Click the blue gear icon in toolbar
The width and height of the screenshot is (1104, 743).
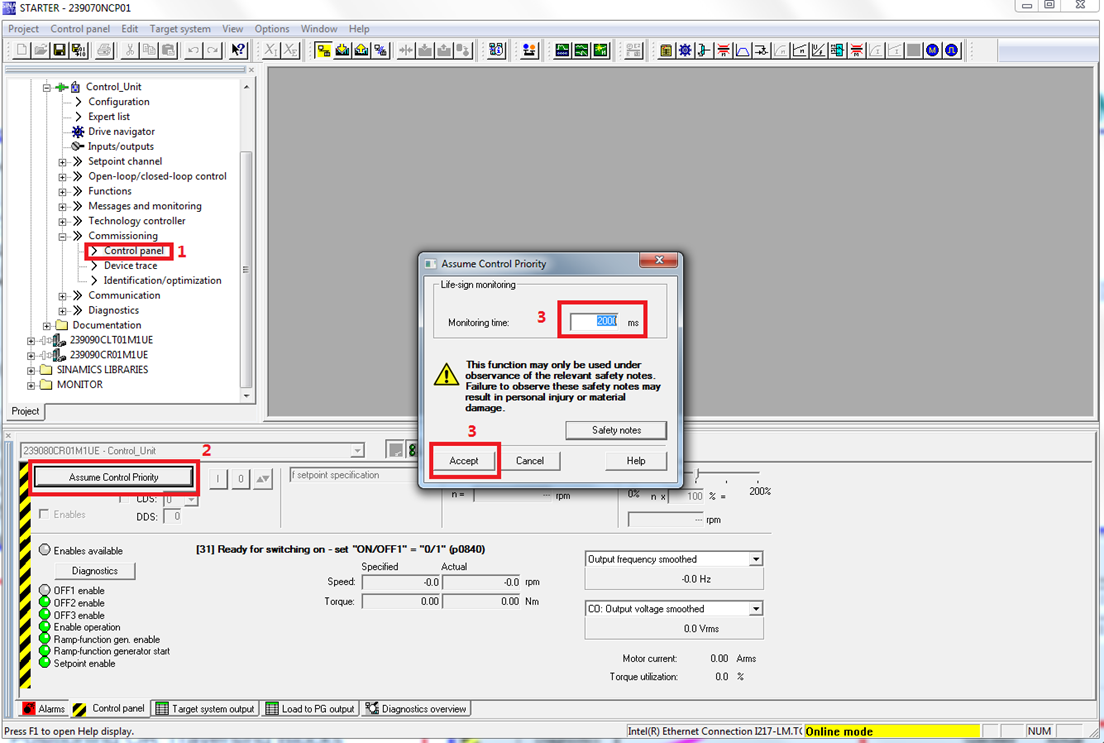coord(685,50)
